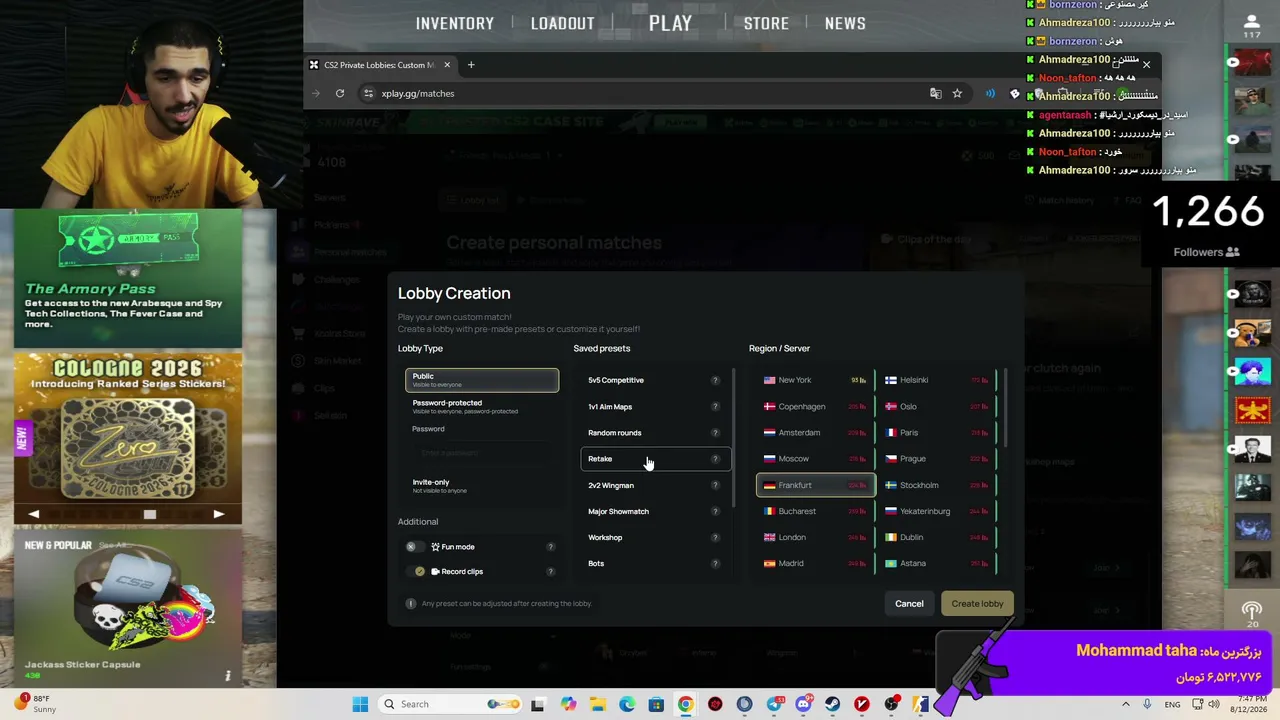Select the Password-protected lobby type
This screenshot has width=1280, height=720.
click(482, 406)
